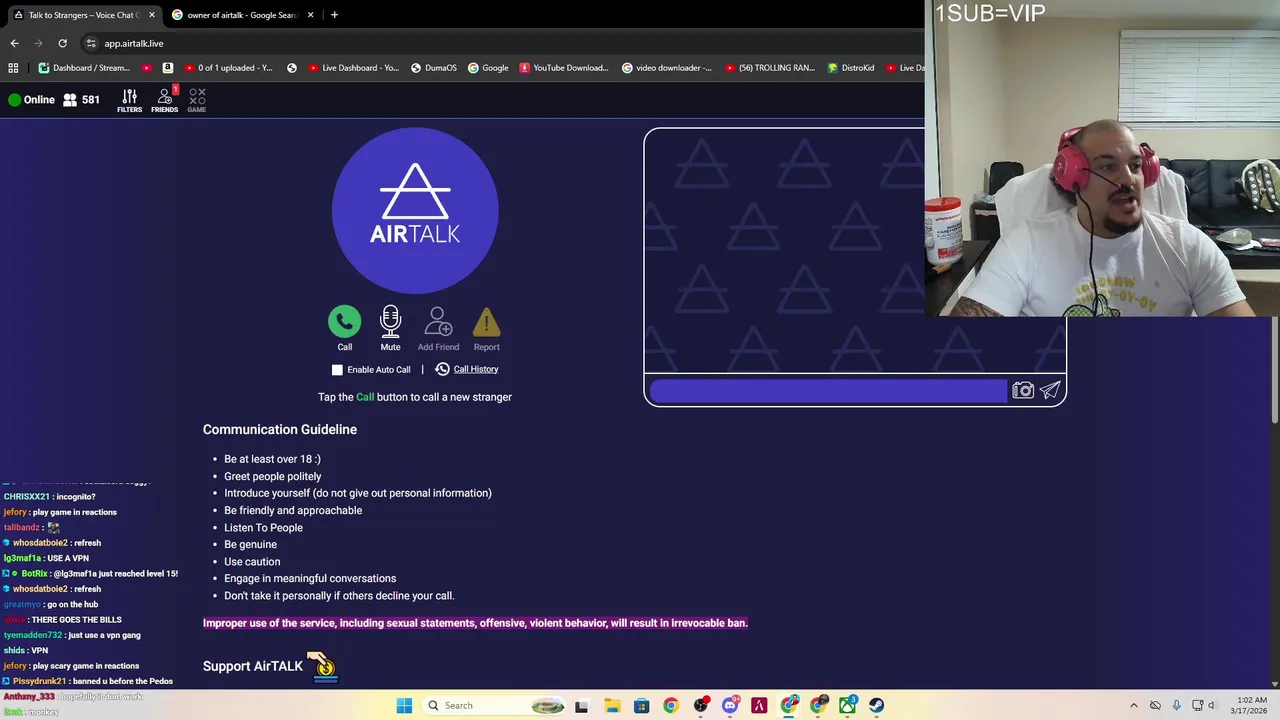This screenshot has width=1280, height=720.
Task: Enable Auto Call checkbox
Action: 337,370
